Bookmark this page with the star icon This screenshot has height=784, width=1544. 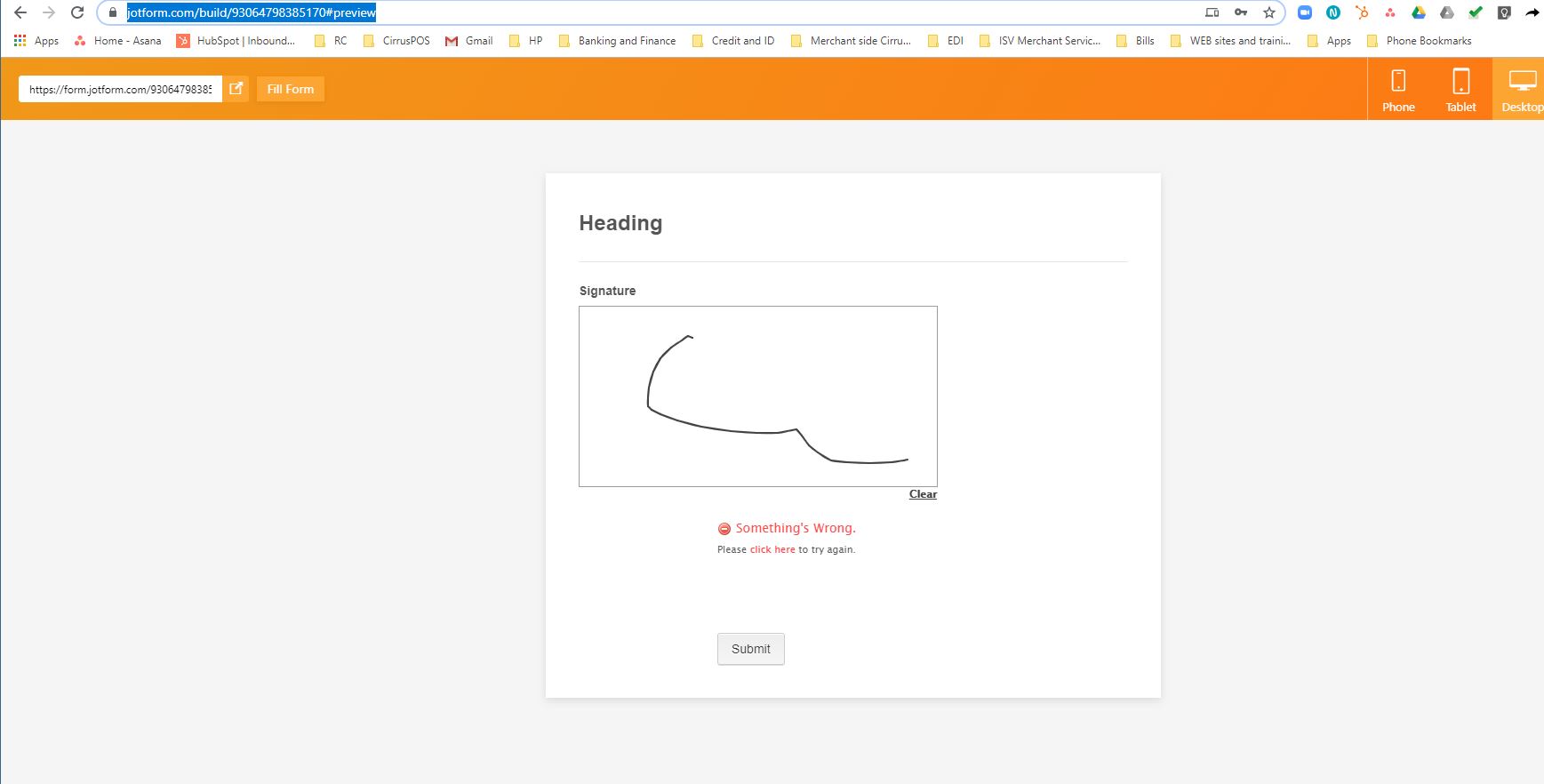[x=1269, y=12]
